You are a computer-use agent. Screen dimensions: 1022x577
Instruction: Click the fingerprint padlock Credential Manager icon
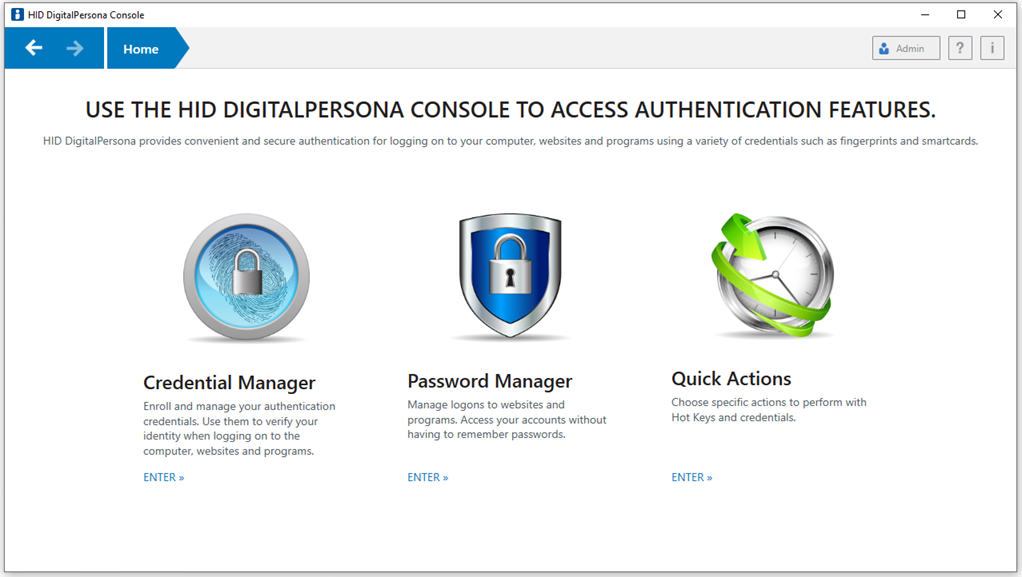coord(246,278)
